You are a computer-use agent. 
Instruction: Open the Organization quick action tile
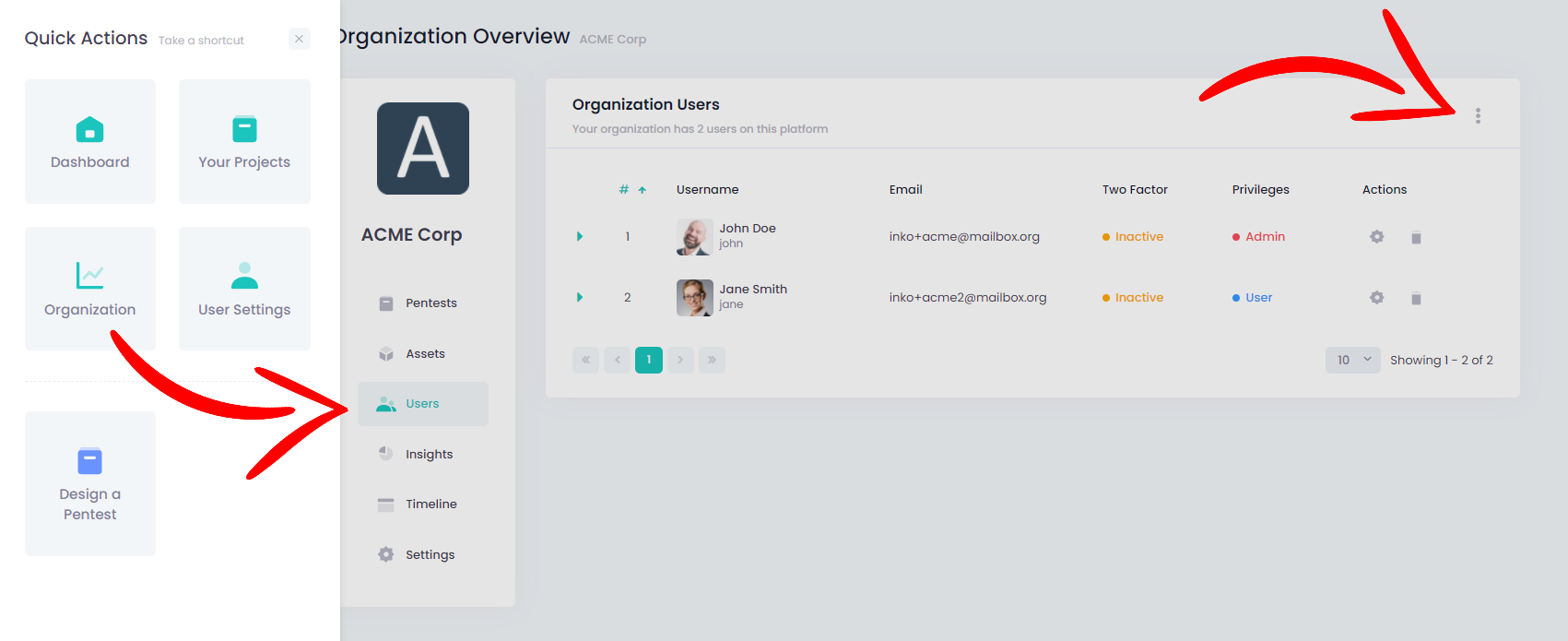click(90, 289)
